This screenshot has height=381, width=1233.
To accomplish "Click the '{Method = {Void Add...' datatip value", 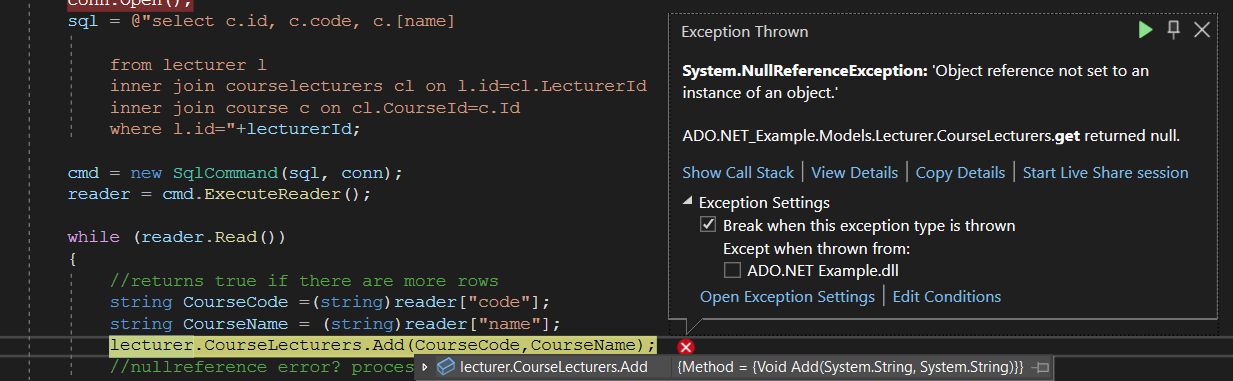I will (851, 367).
